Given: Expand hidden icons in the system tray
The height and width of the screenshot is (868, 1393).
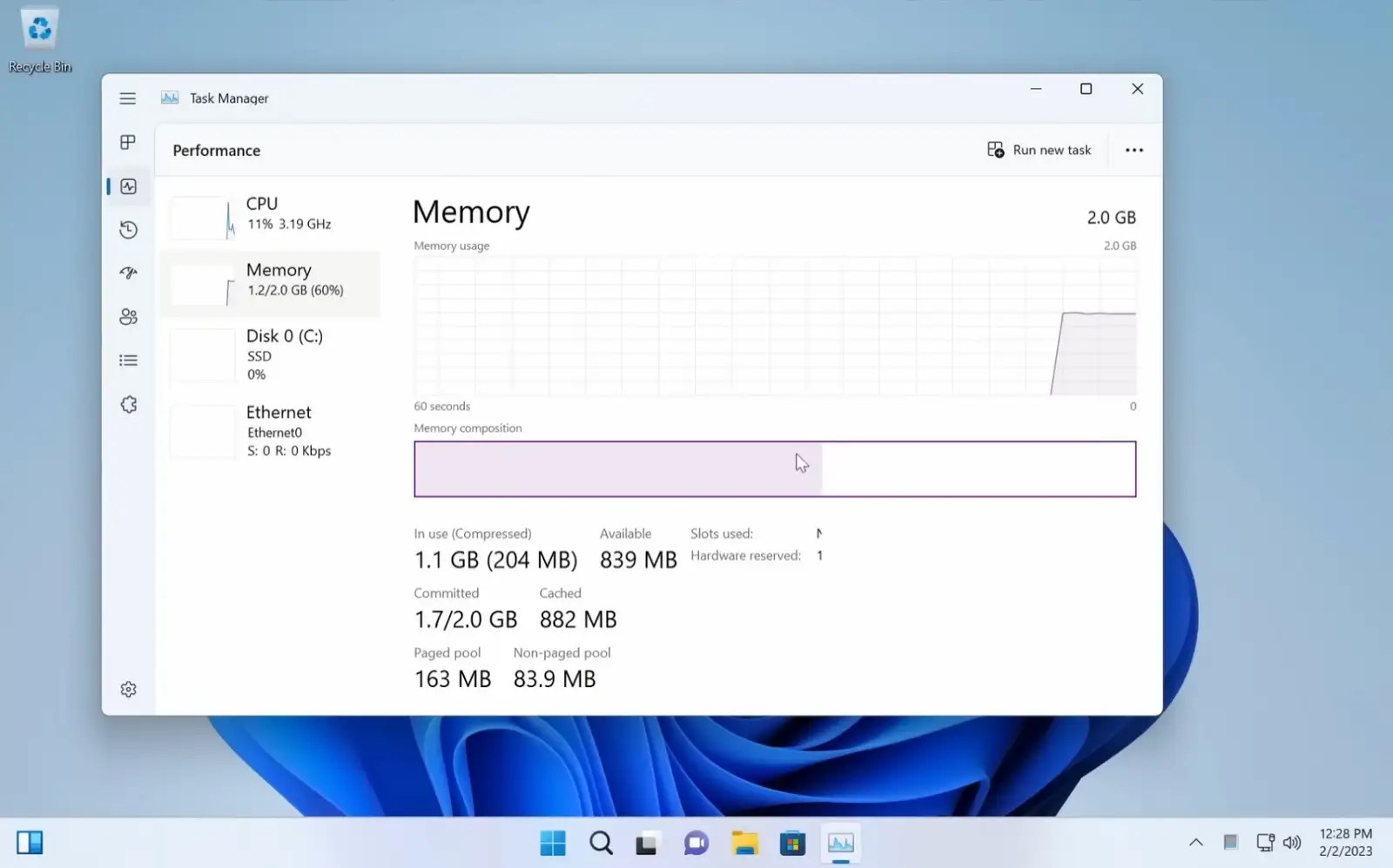Looking at the screenshot, I should 1195,842.
